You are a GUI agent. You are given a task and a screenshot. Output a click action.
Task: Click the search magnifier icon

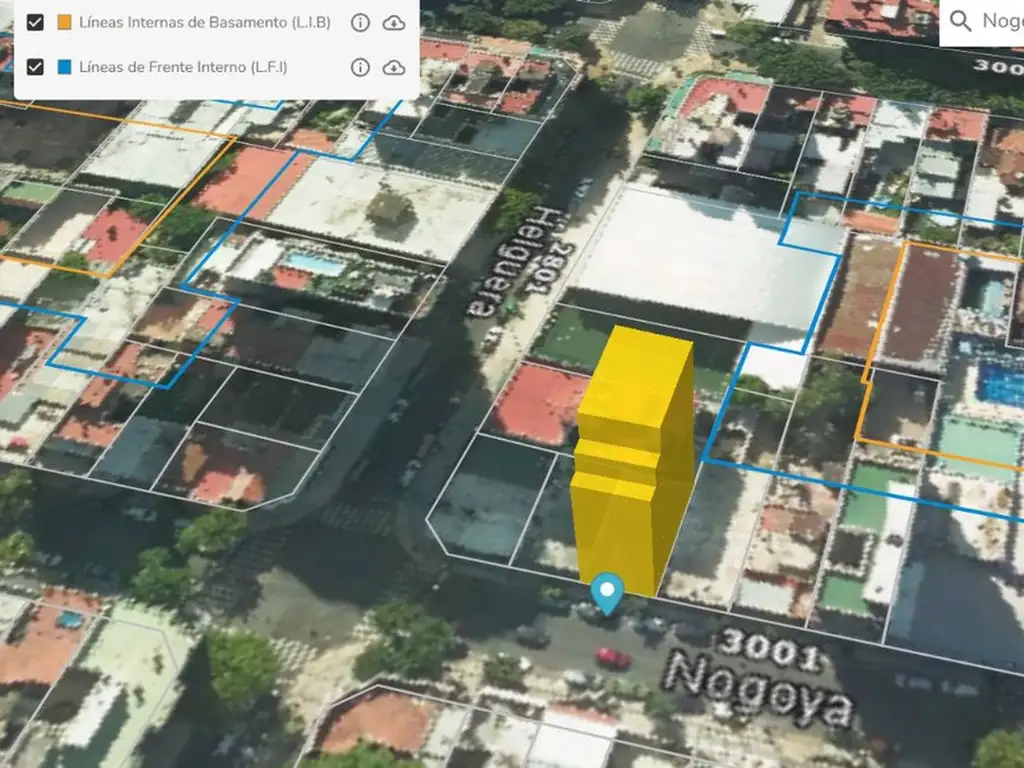point(960,21)
